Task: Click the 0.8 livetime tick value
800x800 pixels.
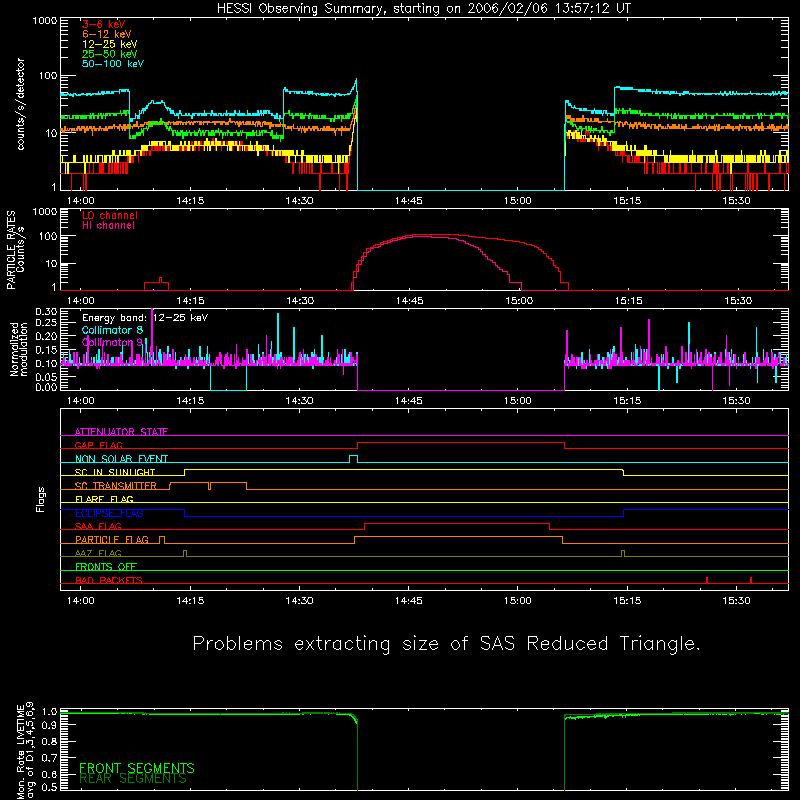Action: tap(49, 742)
